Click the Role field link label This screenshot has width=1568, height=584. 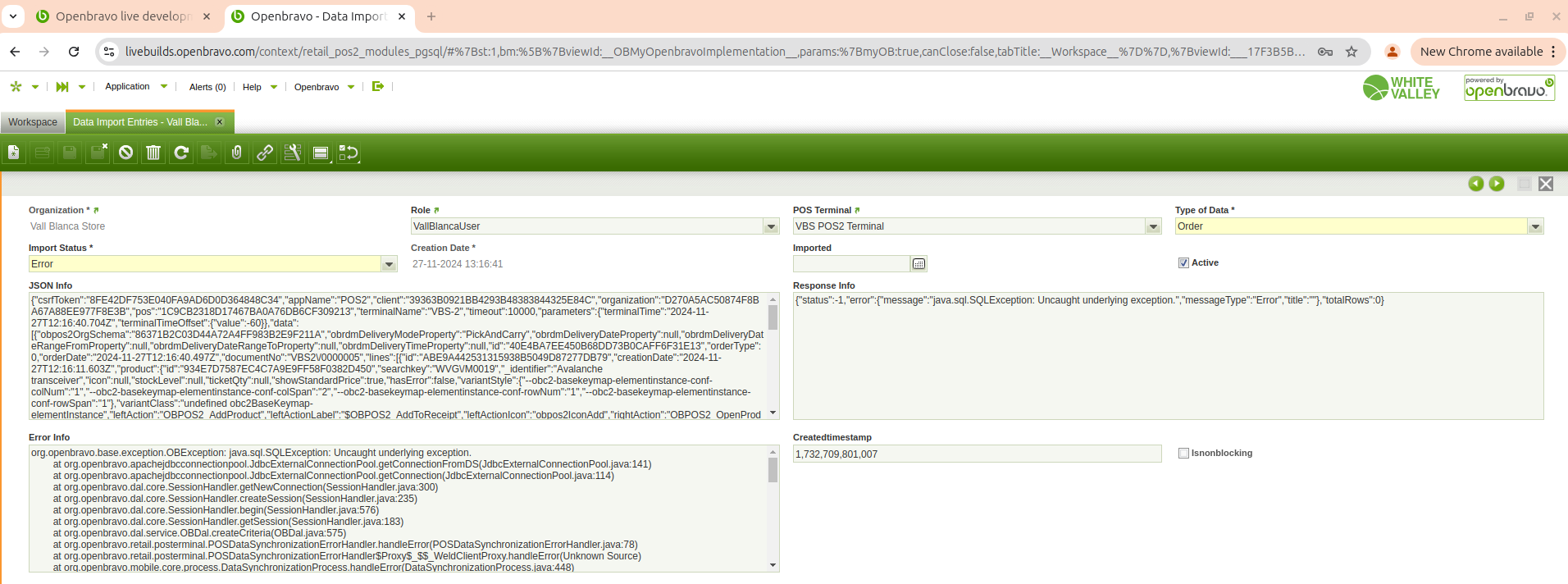click(421, 211)
